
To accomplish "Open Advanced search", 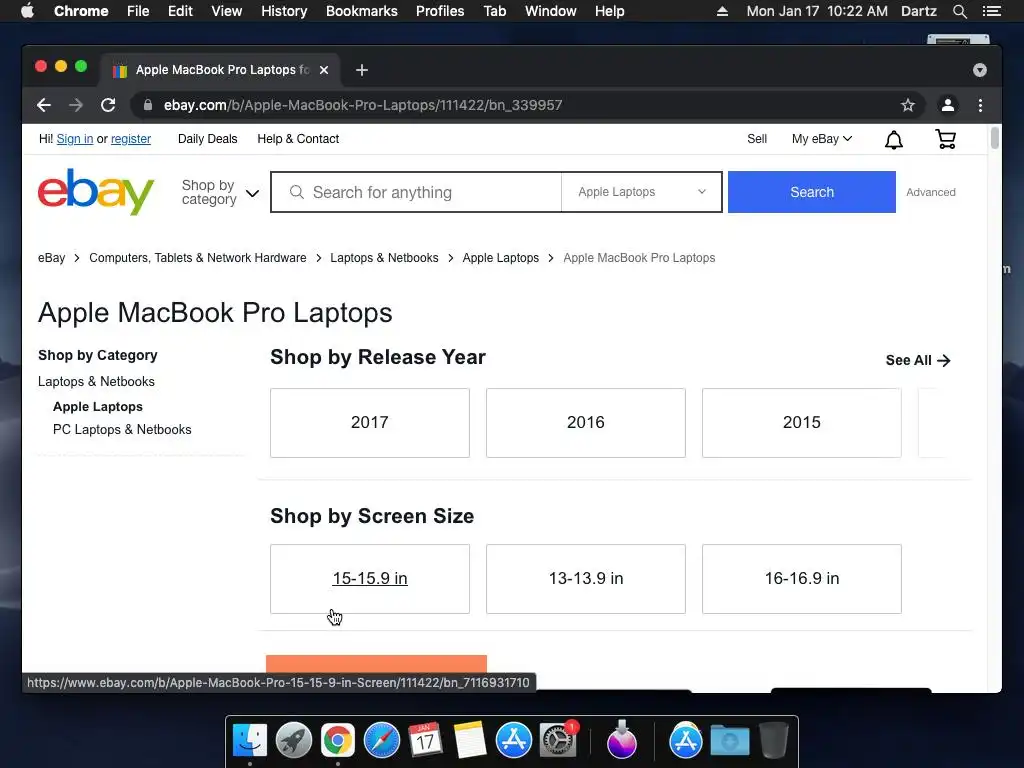I will click(931, 192).
